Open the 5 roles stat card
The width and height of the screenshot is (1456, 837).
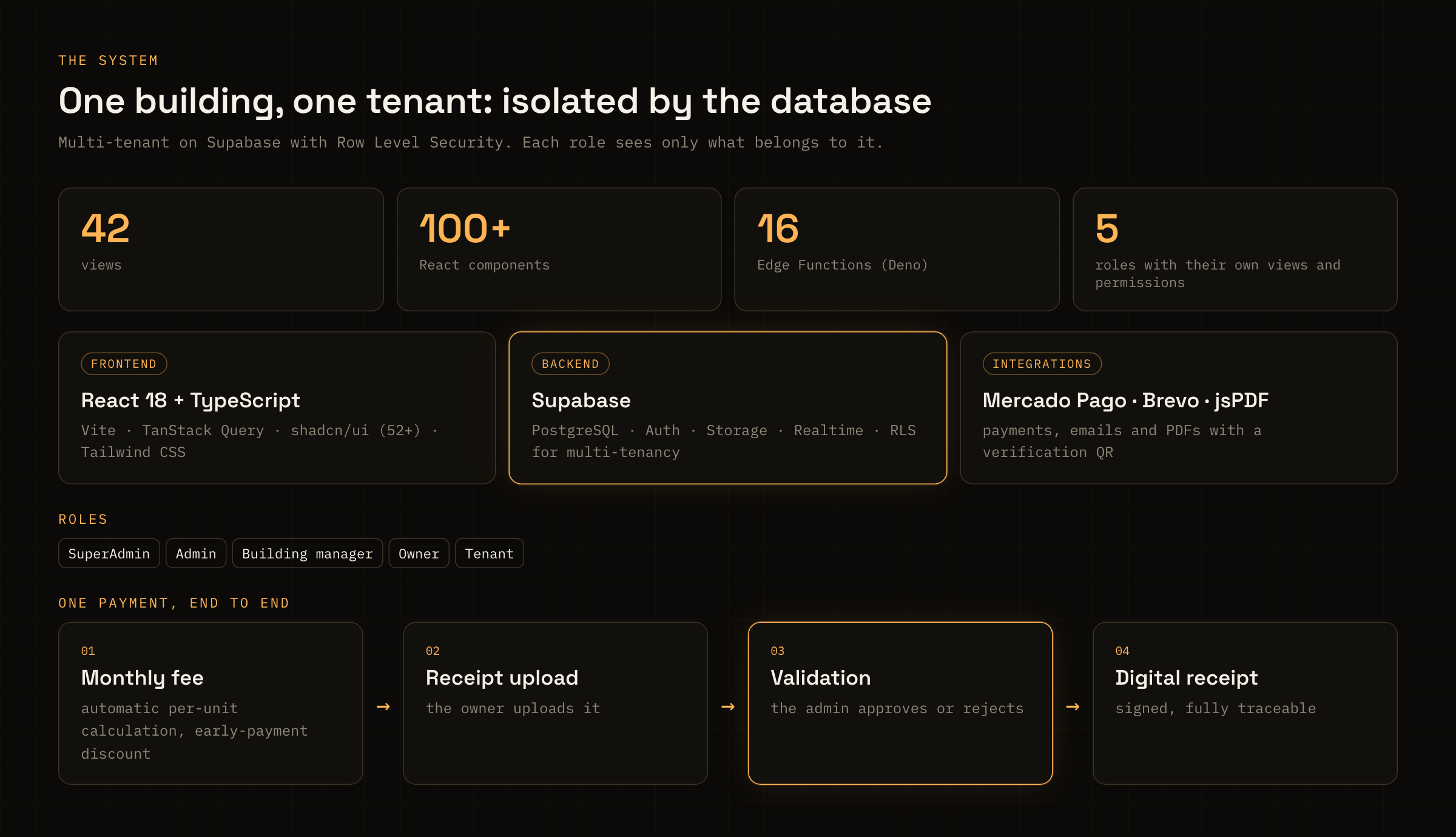click(x=1235, y=249)
